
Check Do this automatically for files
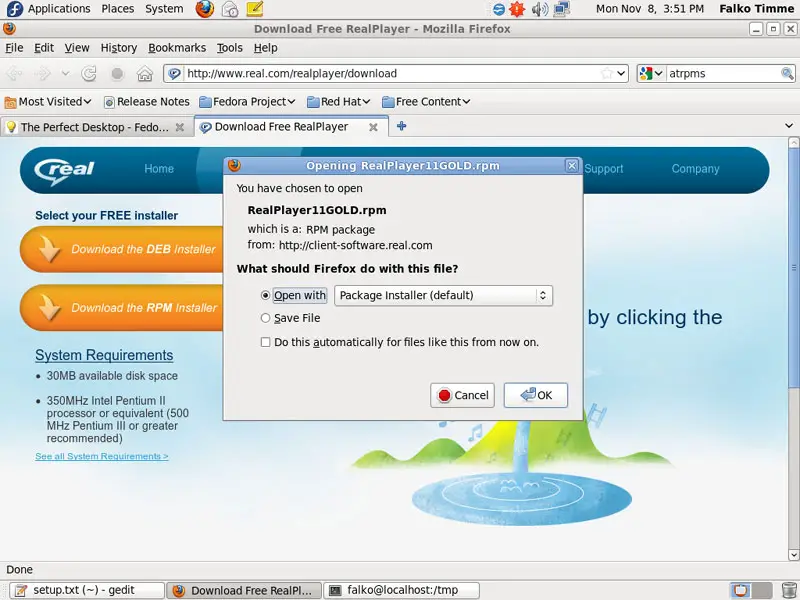coord(265,342)
